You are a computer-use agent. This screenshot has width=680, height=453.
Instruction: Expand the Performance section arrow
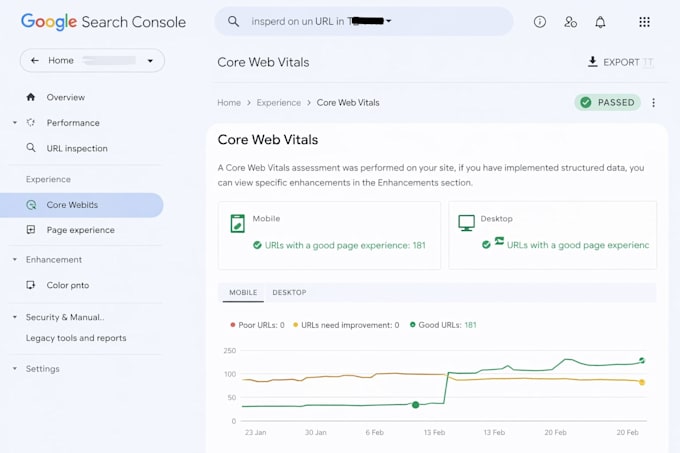click(x=15, y=123)
